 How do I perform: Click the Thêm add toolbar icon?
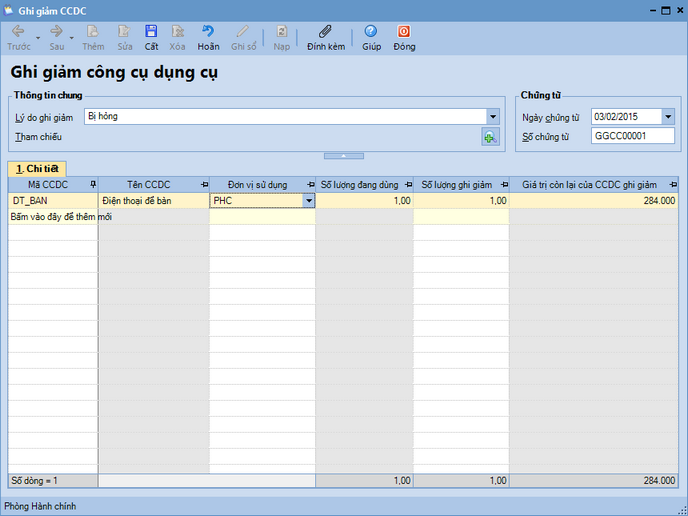point(93,38)
